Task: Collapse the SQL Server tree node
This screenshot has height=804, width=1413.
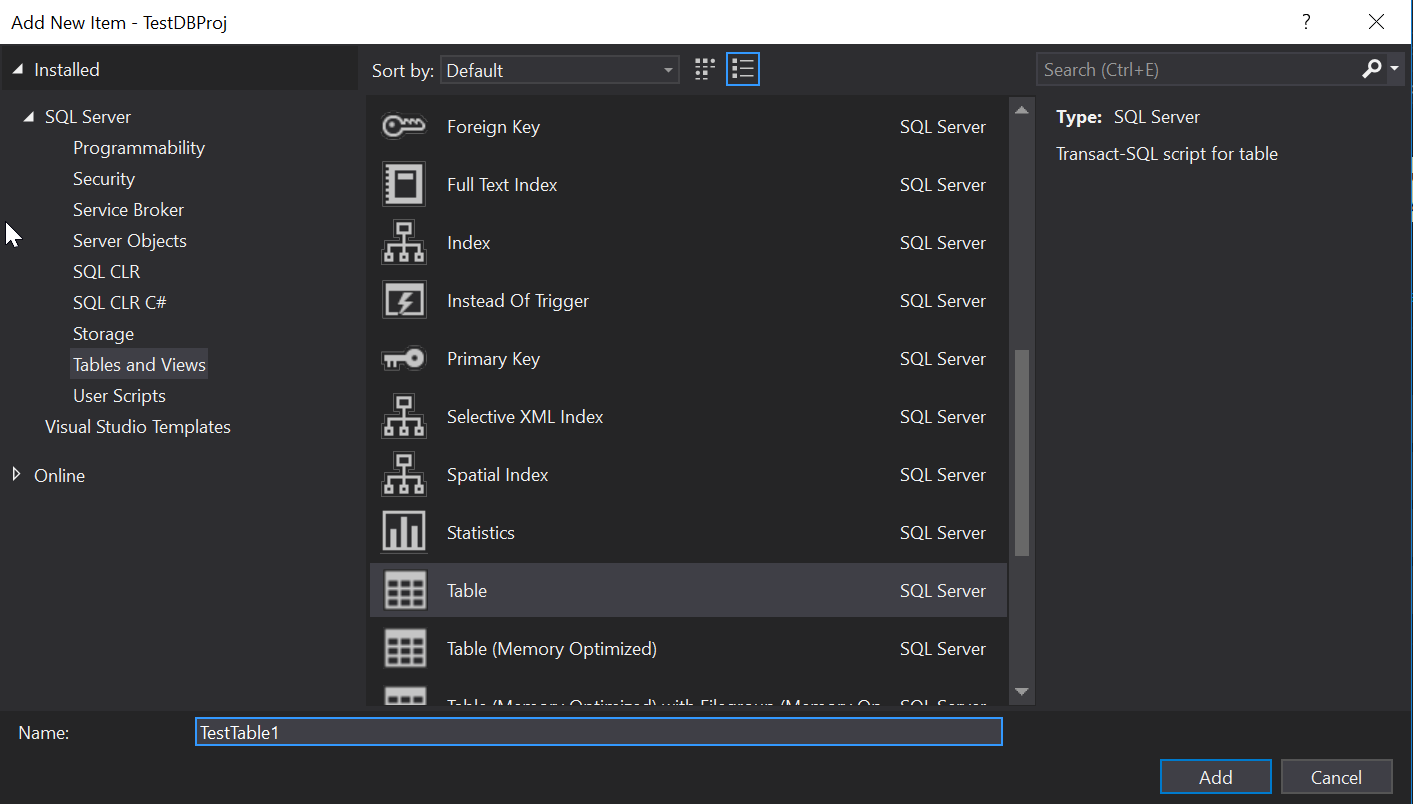Action: click(28, 117)
